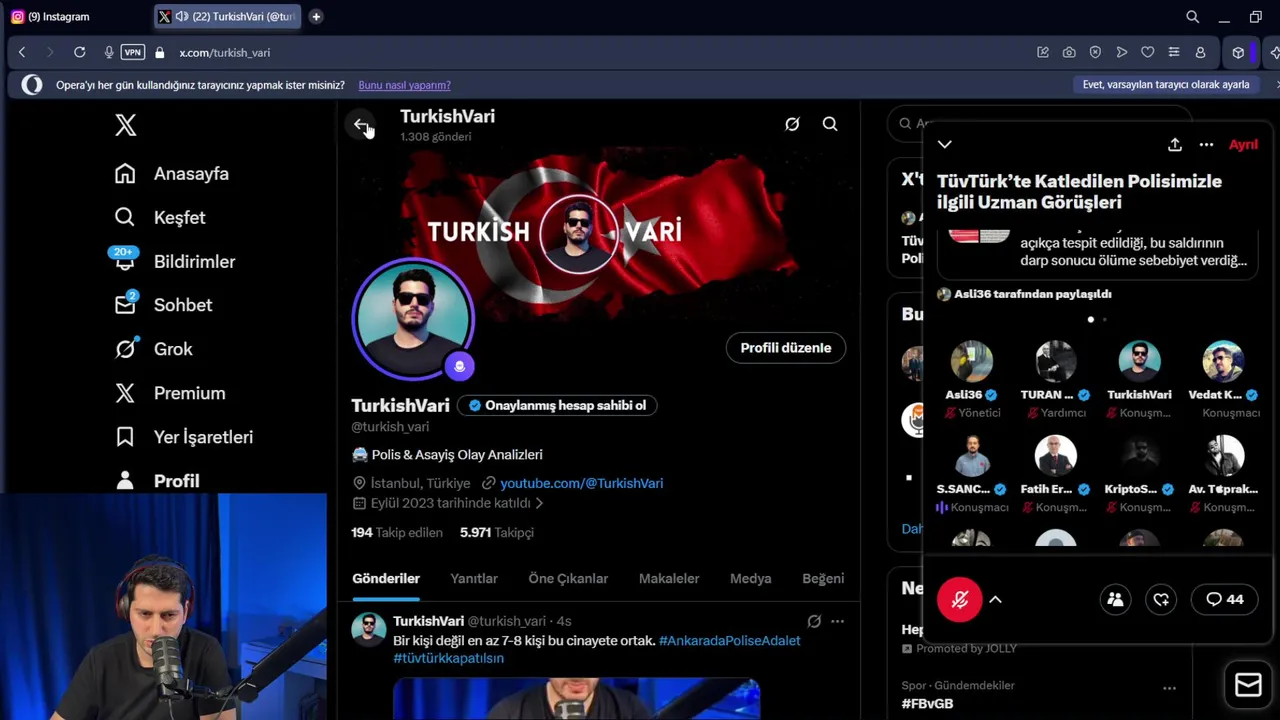Expand microphone options caret
1280x720 pixels.
pos(995,599)
